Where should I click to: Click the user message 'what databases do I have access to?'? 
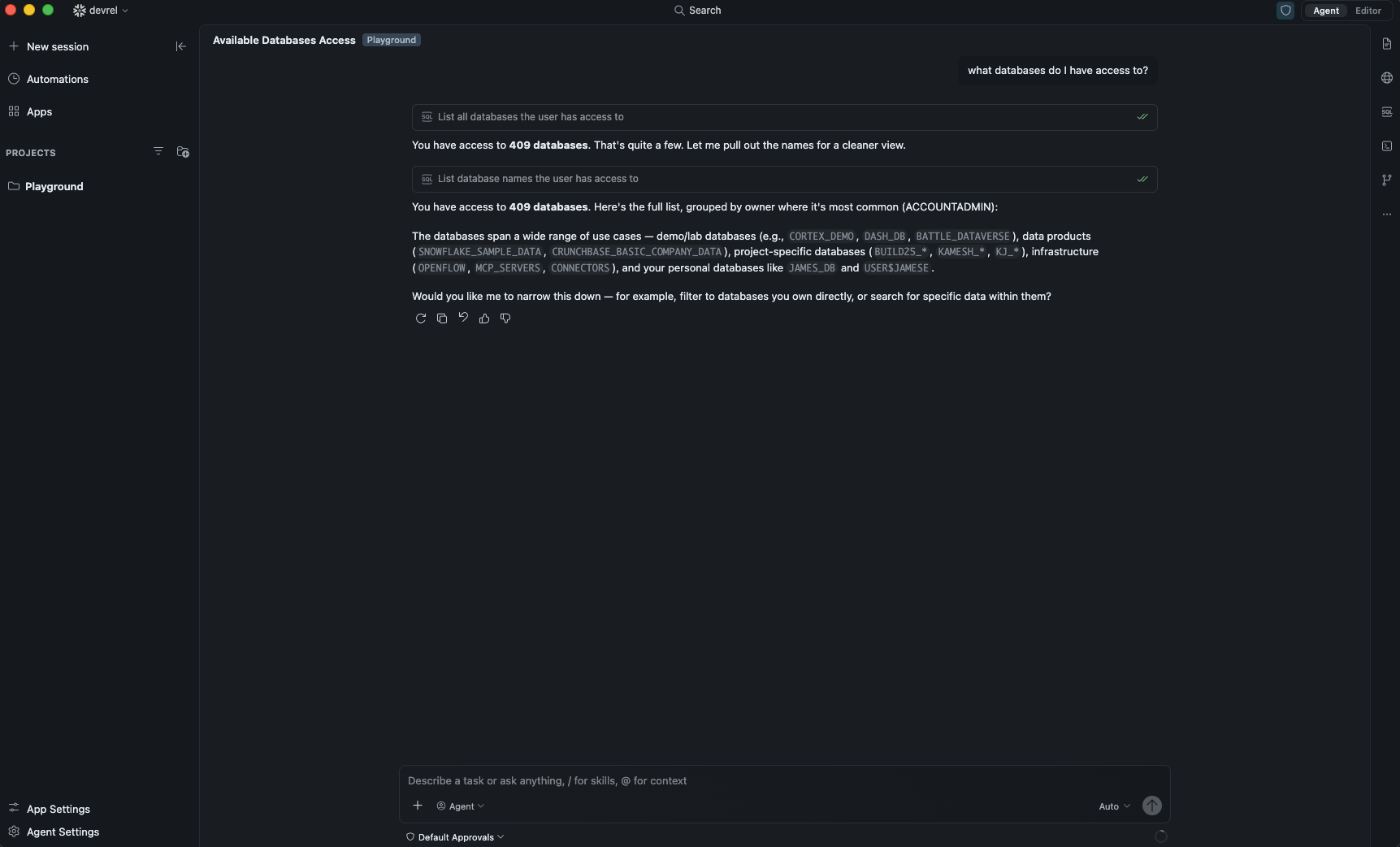[1058, 71]
